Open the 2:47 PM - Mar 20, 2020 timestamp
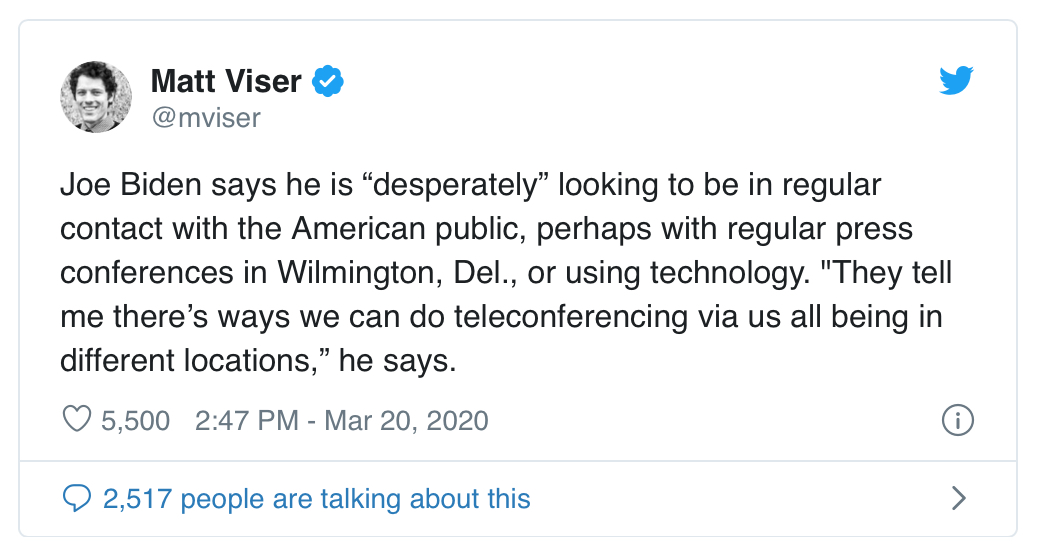Viewport: 1038px width, 558px height. click(x=342, y=421)
